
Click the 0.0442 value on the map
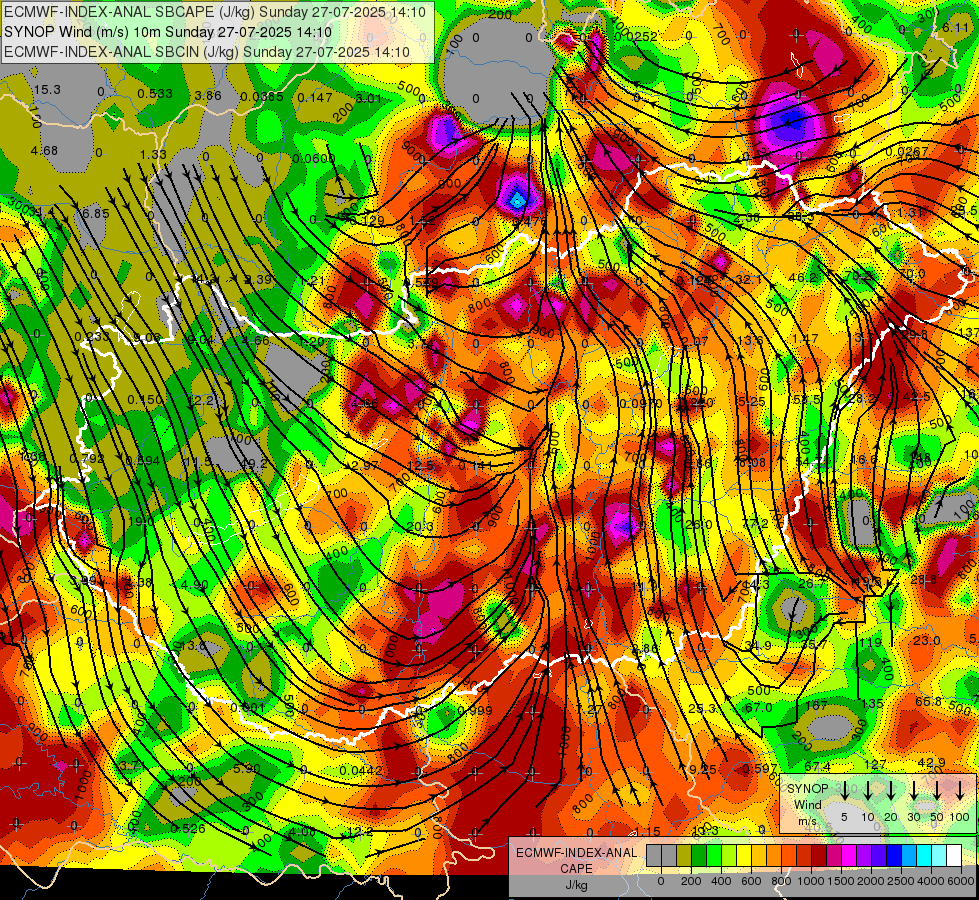(x=361, y=771)
